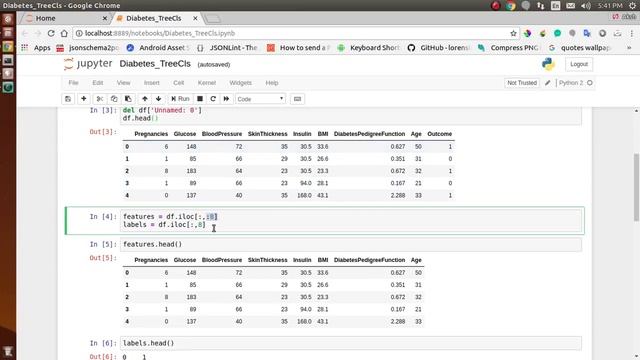Open the trash in the Ubuntu launcher
Viewport: 640px width, 360px height.
tap(8, 351)
